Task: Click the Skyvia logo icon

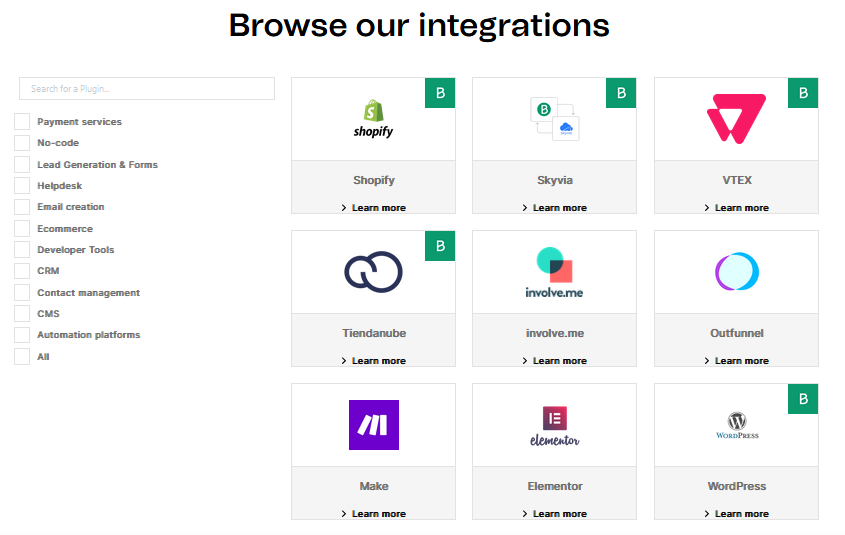Action: 555,119
